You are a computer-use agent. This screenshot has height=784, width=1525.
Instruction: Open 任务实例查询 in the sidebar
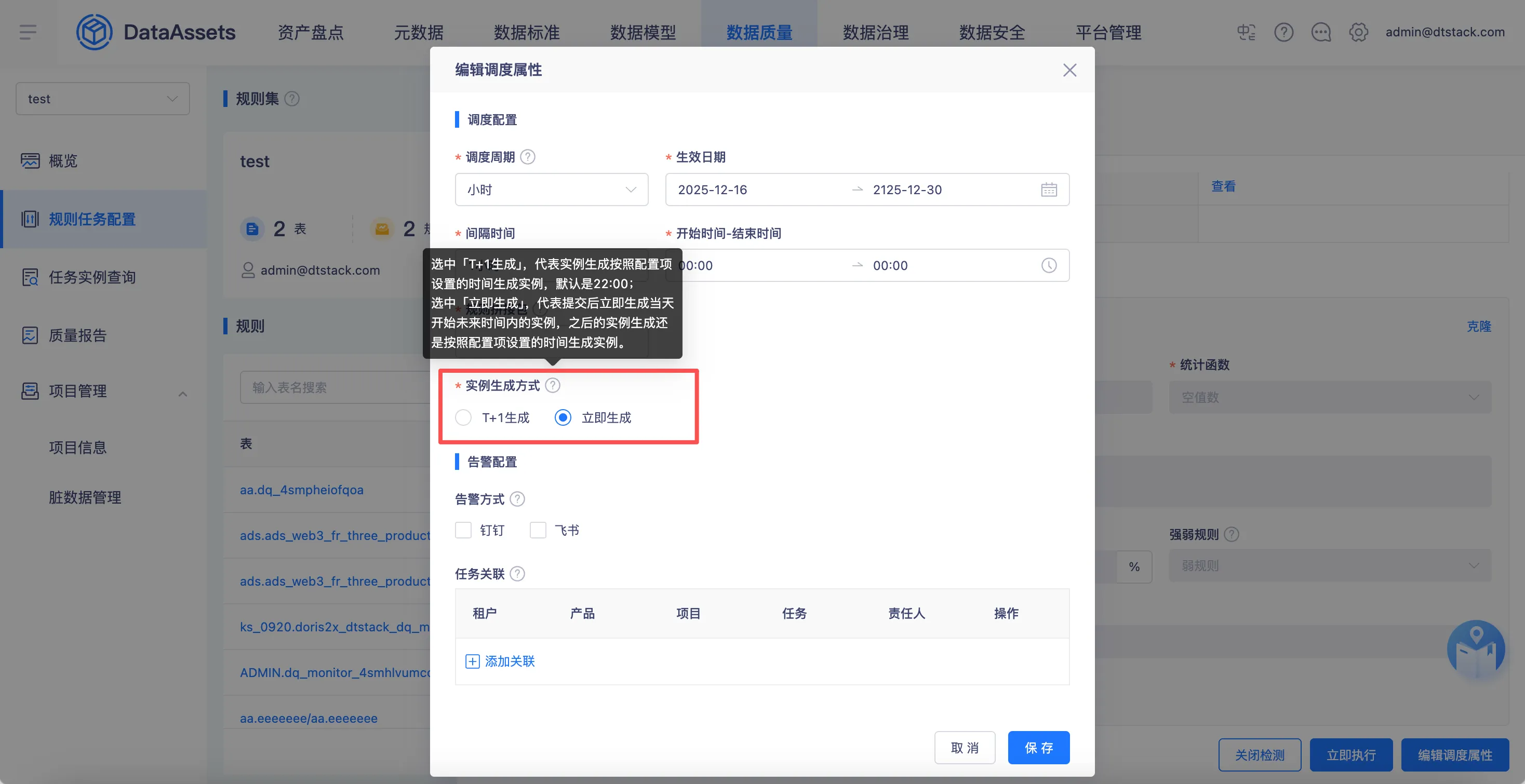click(x=92, y=277)
